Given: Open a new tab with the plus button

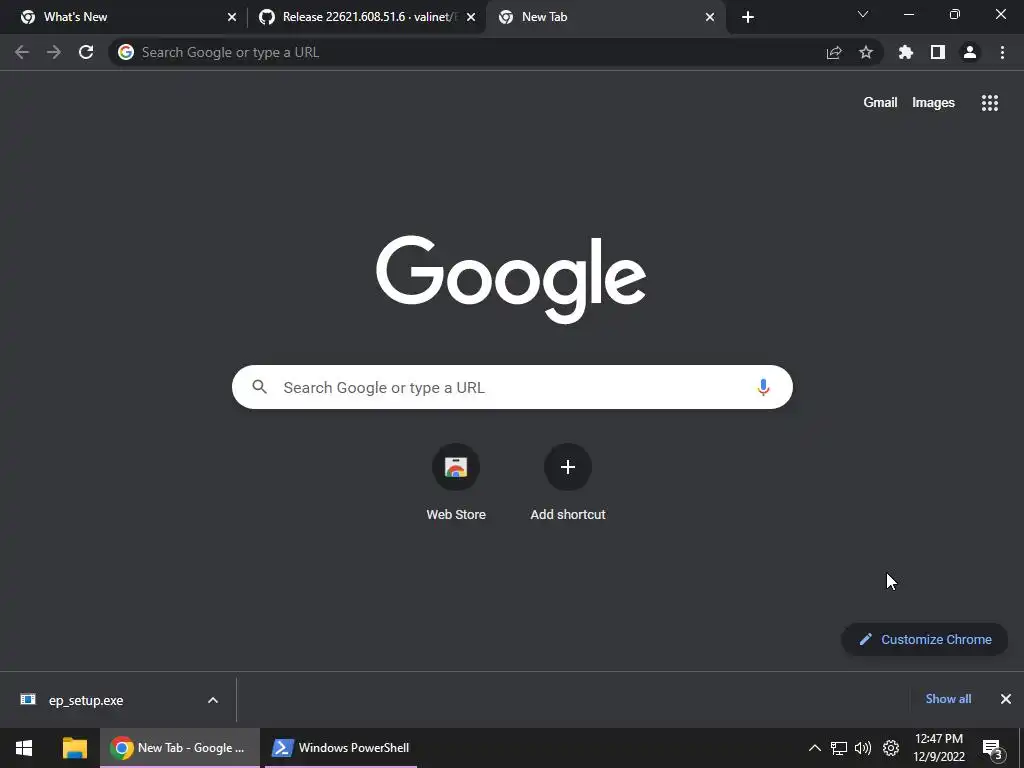Looking at the screenshot, I should click(748, 17).
